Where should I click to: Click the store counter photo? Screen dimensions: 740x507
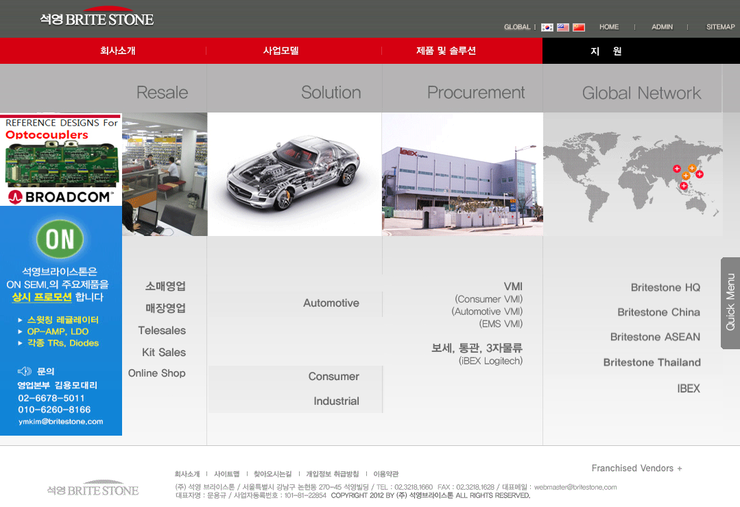pyautogui.click(x=164, y=174)
